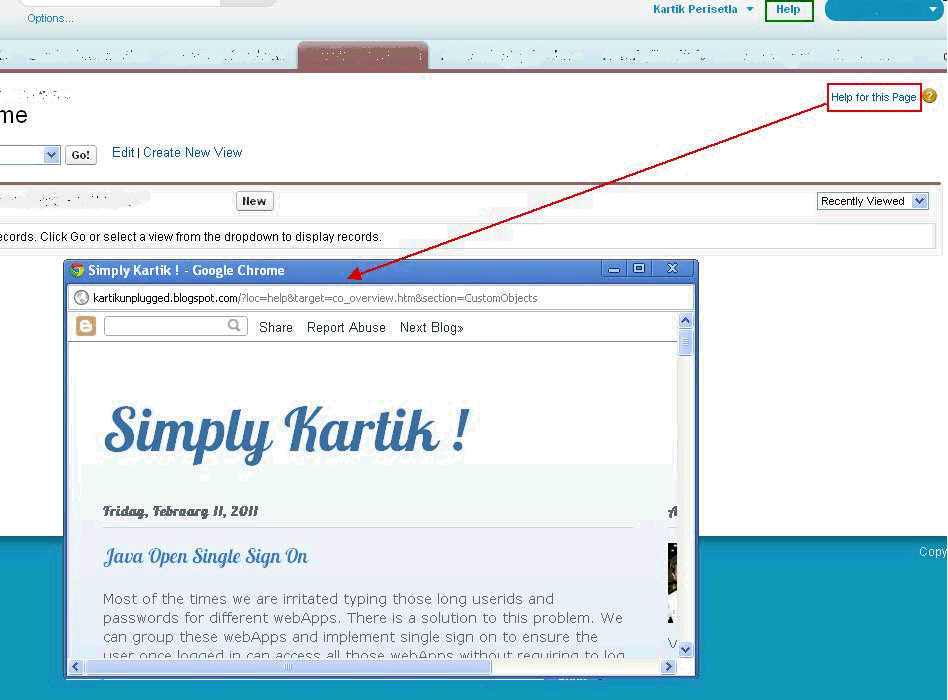
Task: Click the Go! button
Action: (80, 155)
